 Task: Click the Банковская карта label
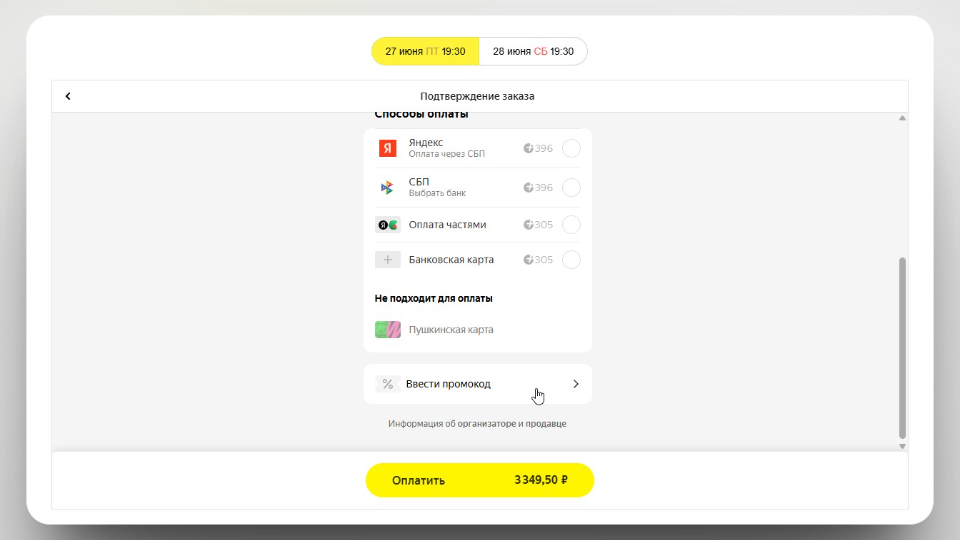[451, 260]
